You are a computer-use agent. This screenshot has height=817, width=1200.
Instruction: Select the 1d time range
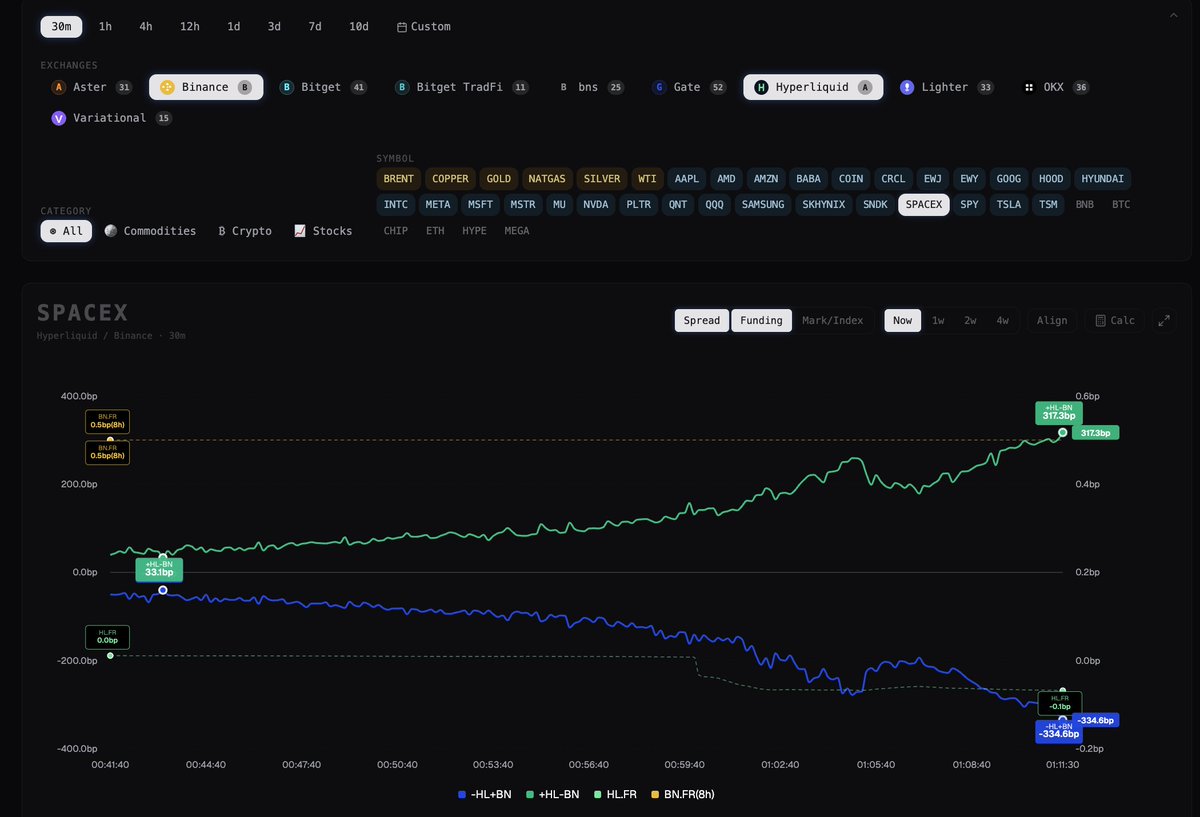pos(233,26)
